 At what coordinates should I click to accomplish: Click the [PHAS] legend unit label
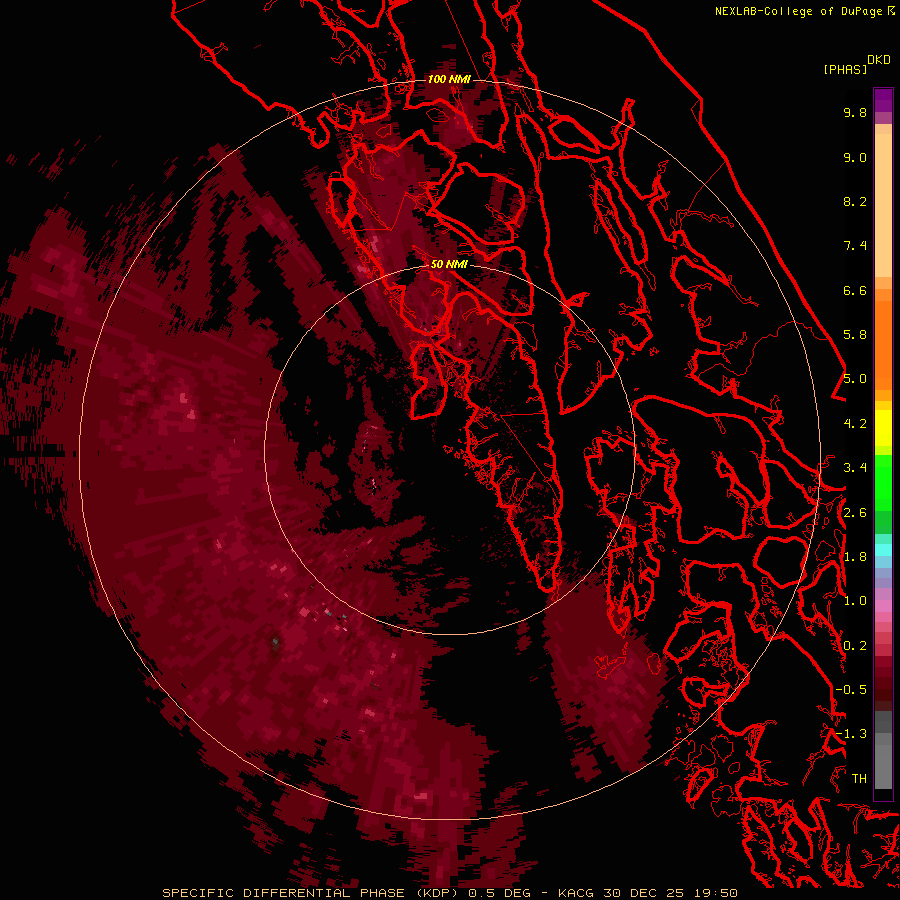point(845,69)
